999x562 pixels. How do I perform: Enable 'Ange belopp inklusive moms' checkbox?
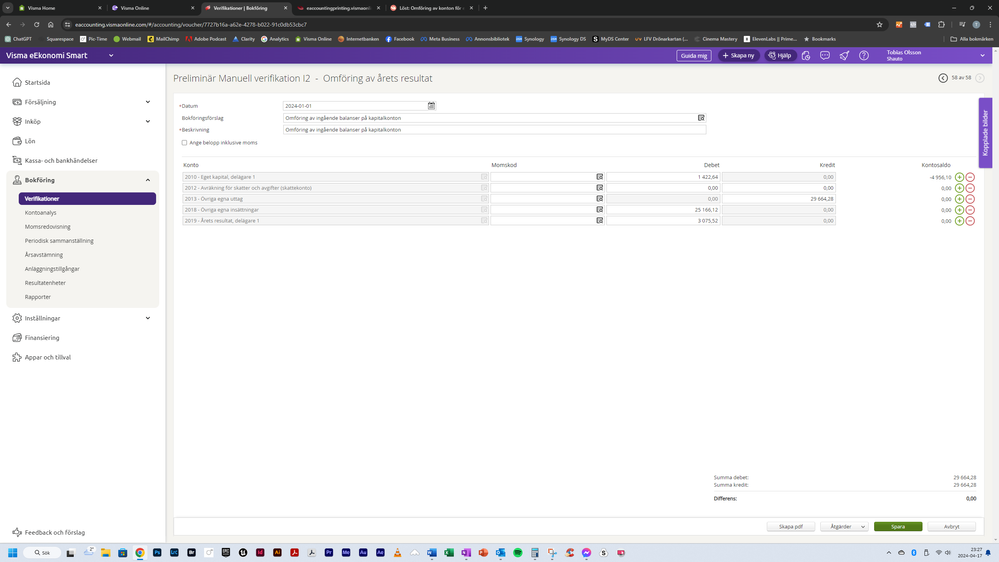184,143
